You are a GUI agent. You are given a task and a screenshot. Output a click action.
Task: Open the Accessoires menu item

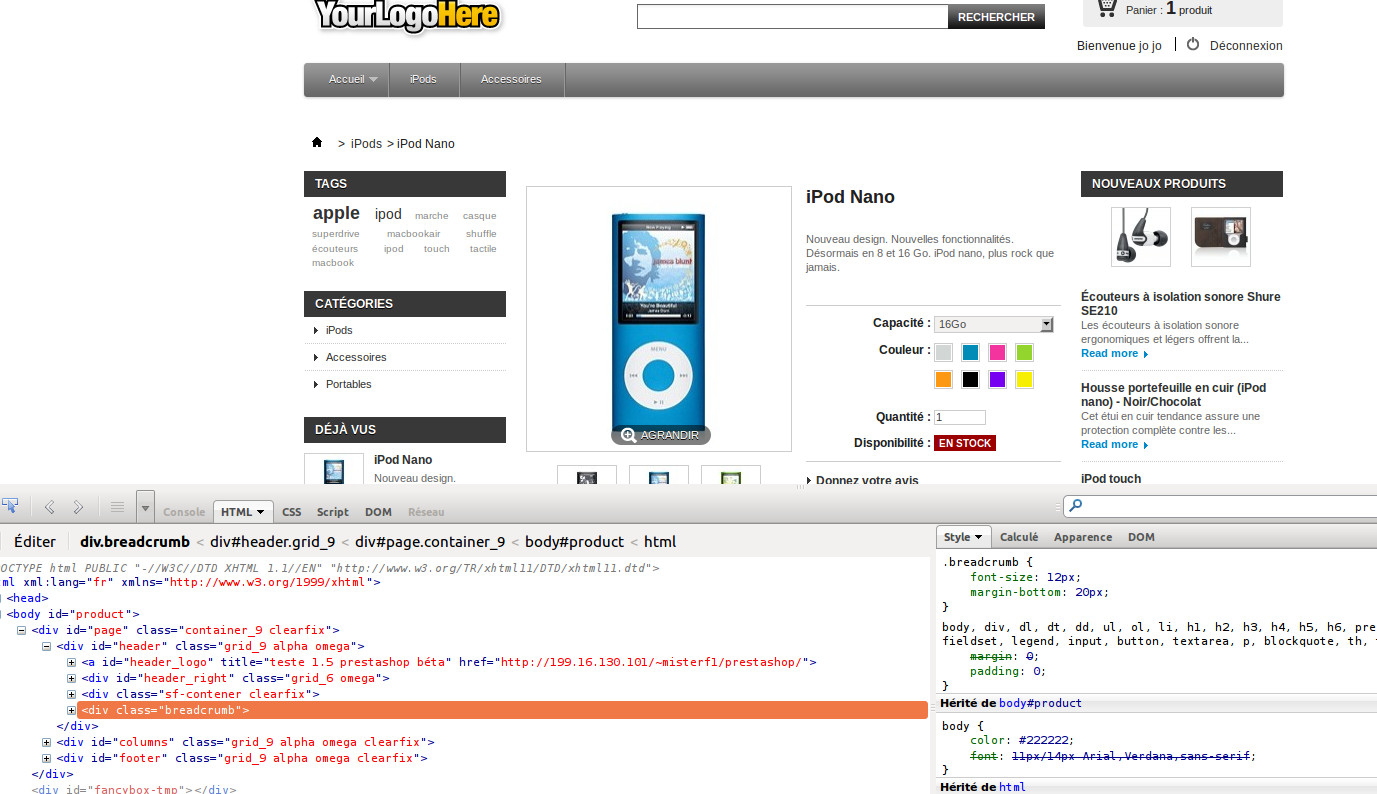pos(511,79)
